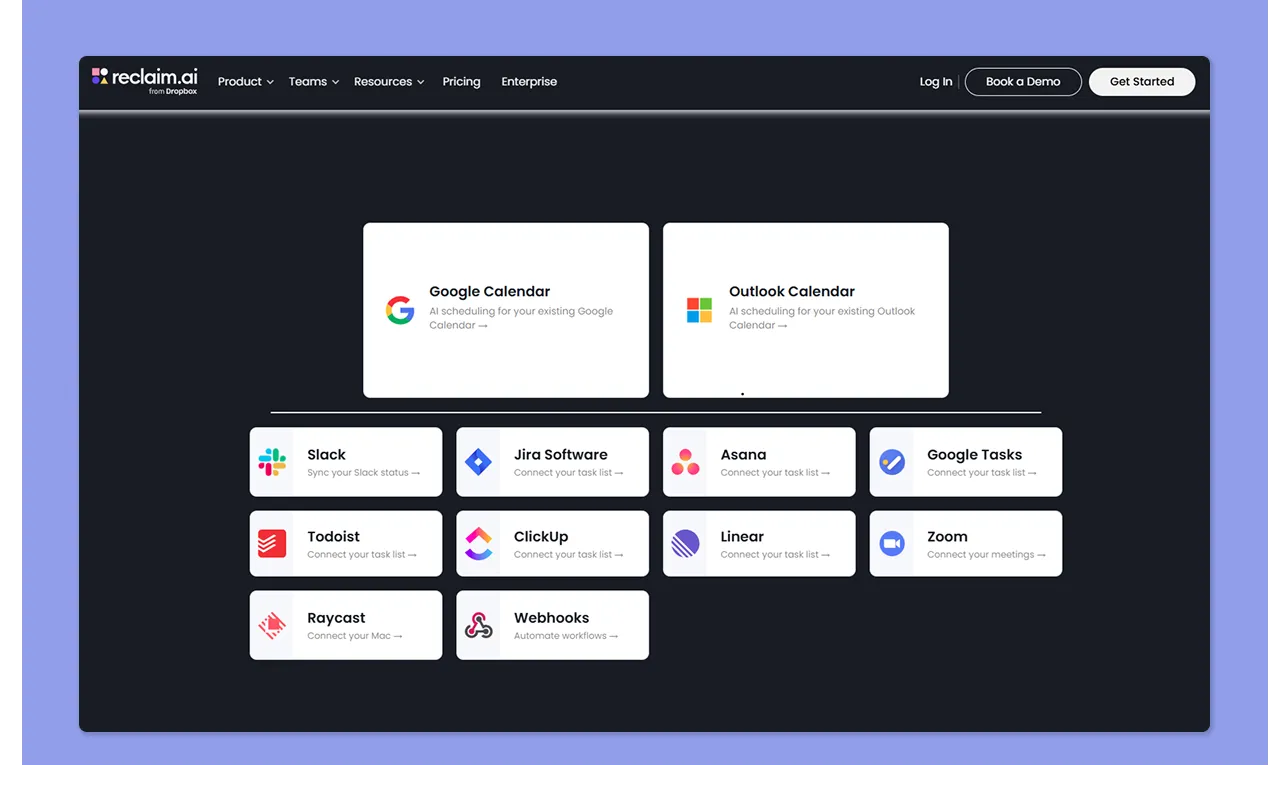
Task: Open the Product menu label
Action: [240, 82]
